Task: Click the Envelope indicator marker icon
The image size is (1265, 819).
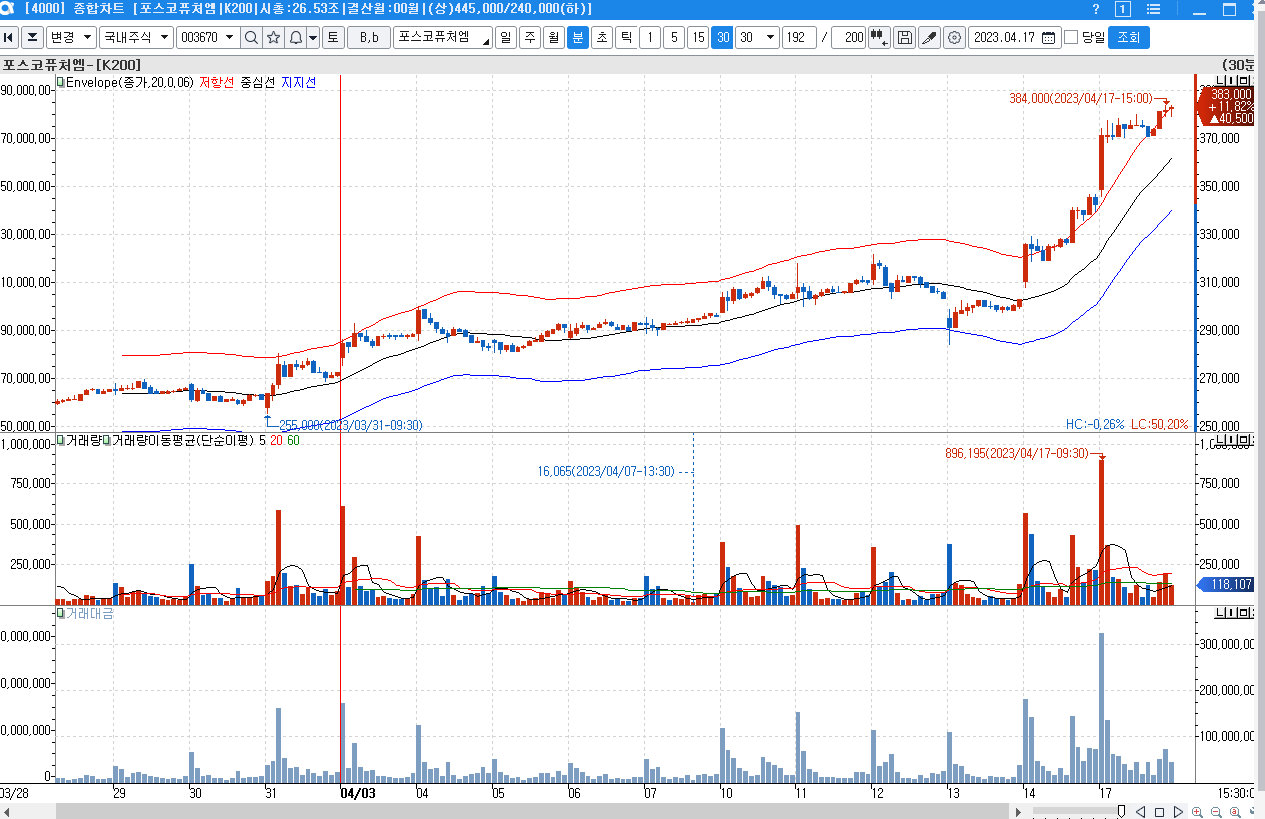Action: click(x=60, y=83)
